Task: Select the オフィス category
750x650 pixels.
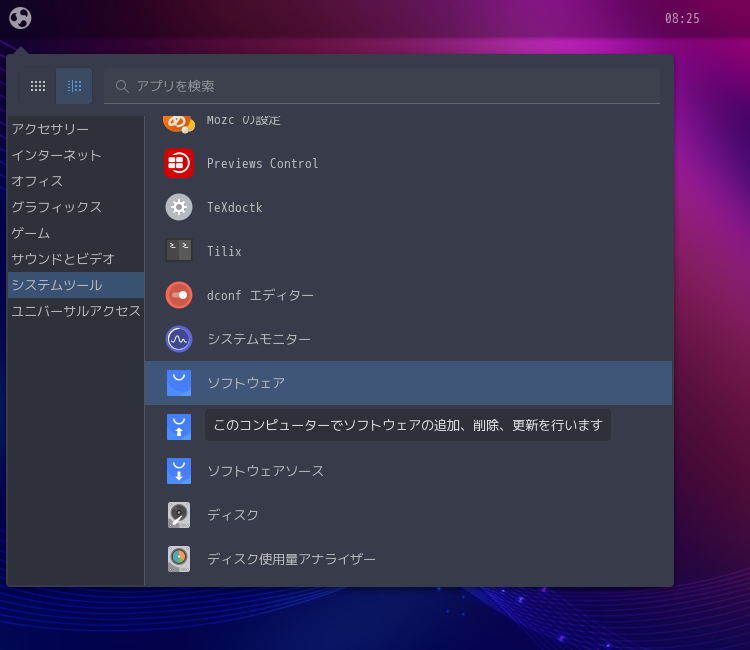Action: coord(76,181)
